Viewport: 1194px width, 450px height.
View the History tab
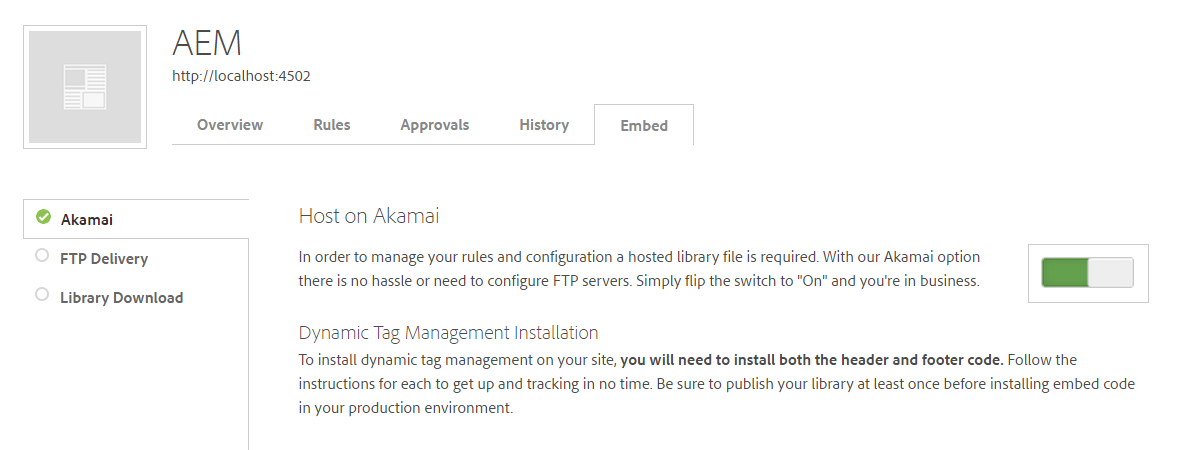[544, 125]
